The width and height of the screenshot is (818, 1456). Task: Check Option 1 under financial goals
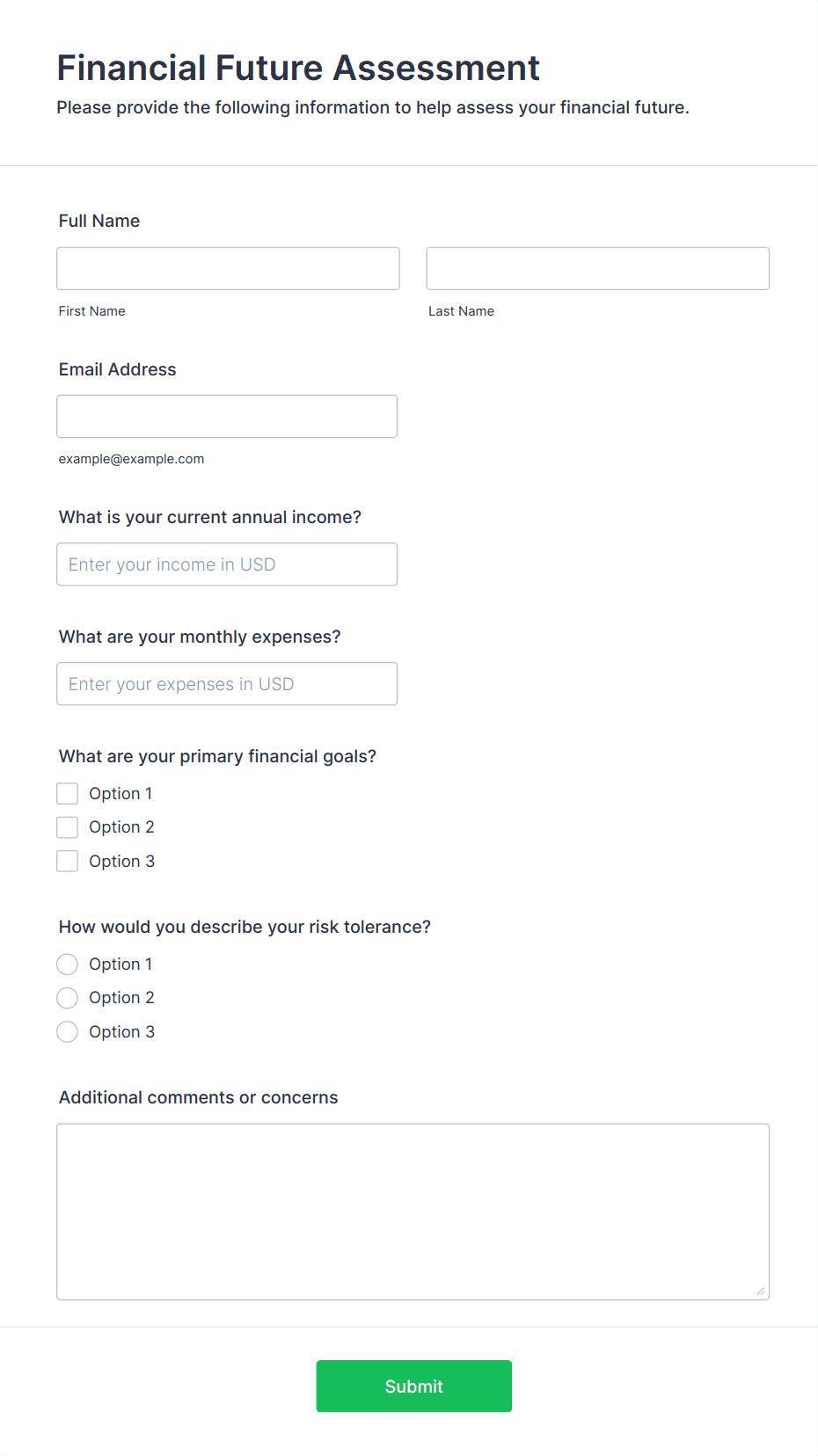[x=68, y=794]
